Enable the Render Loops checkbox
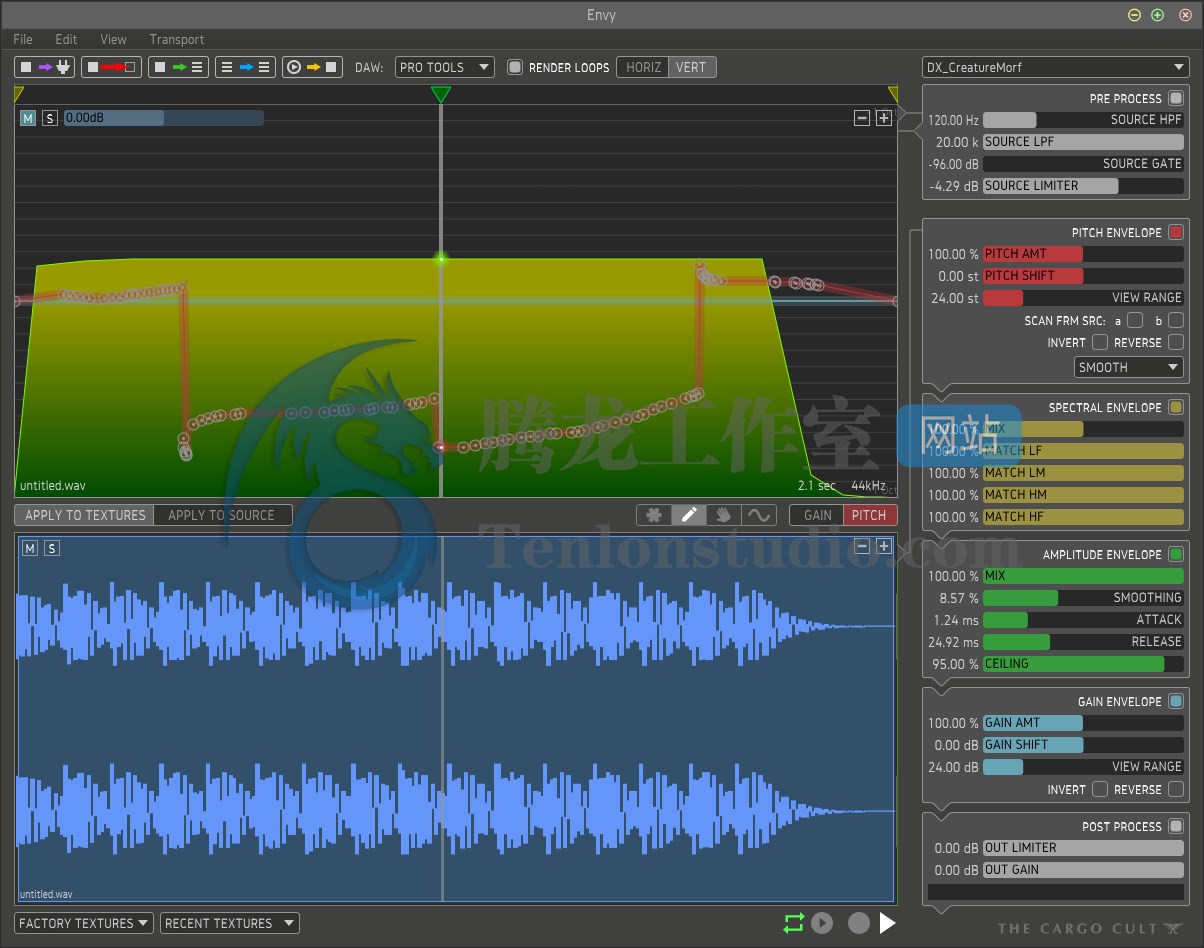 pyautogui.click(x=515, y=67)
